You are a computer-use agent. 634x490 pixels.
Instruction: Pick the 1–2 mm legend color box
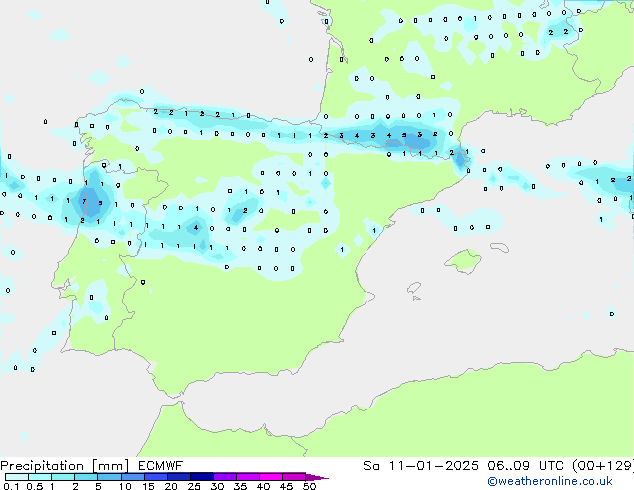[x=63, y=477]
